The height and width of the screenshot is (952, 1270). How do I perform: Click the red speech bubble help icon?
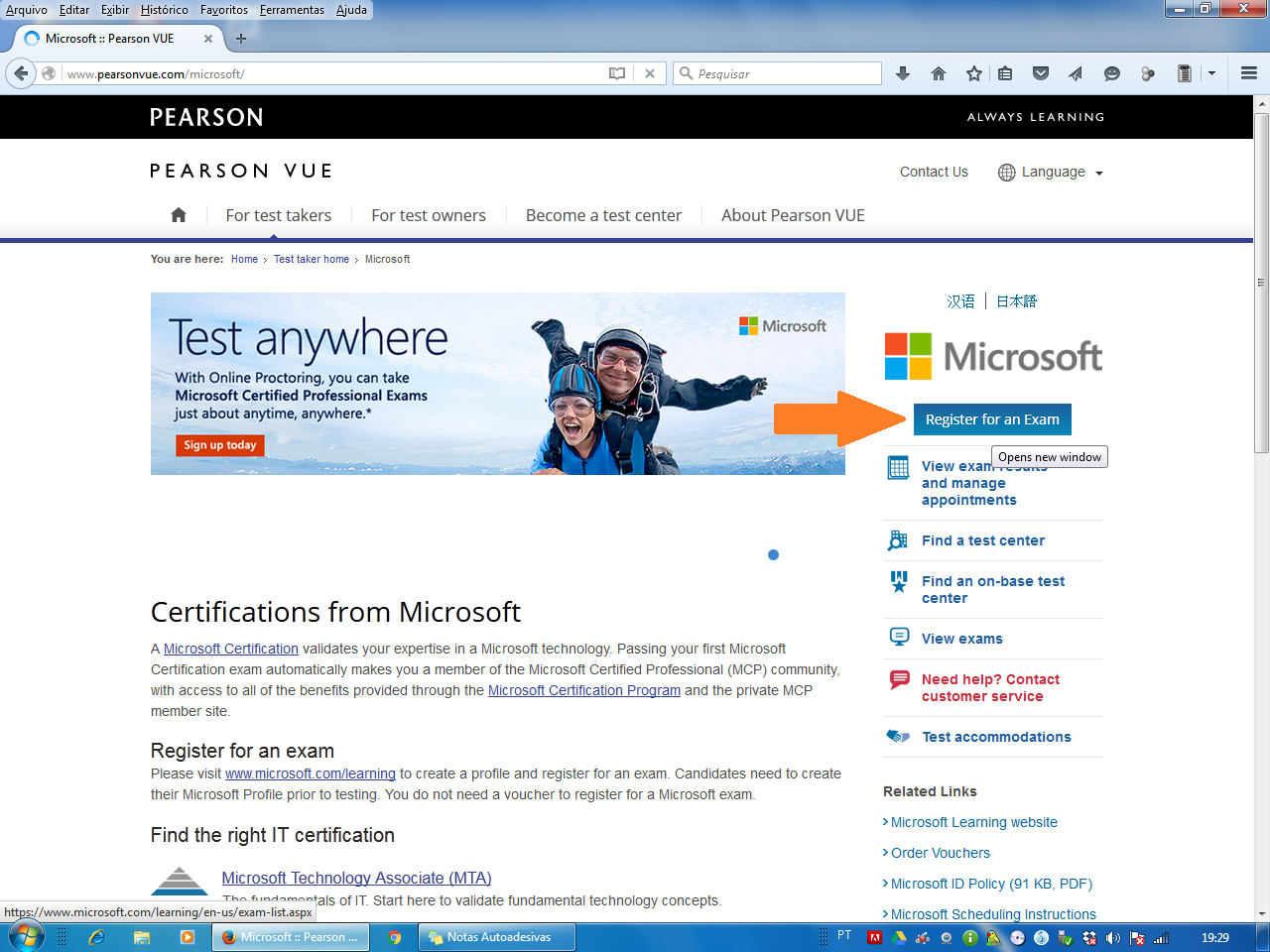(x=899, y=679)
